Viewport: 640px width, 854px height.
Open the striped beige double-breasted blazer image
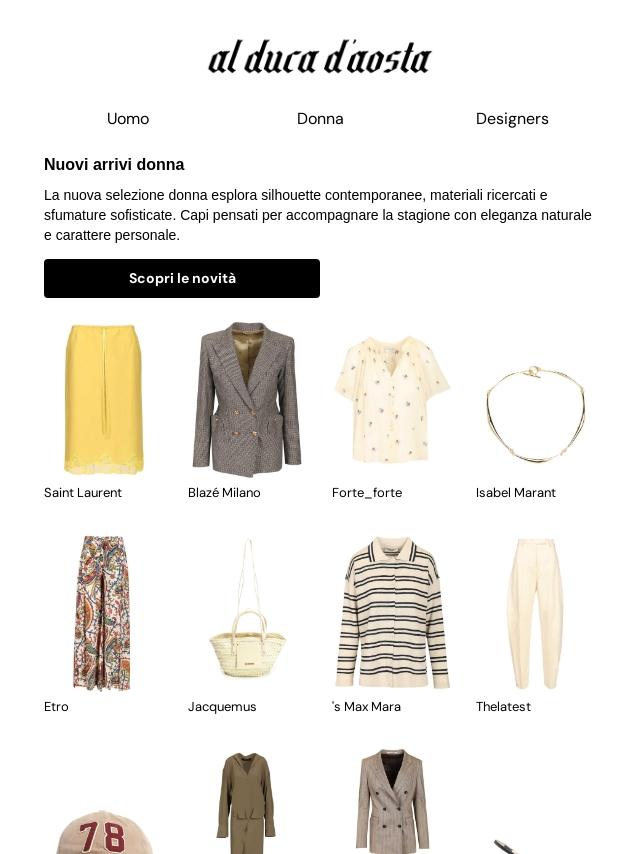click(392, 802)
